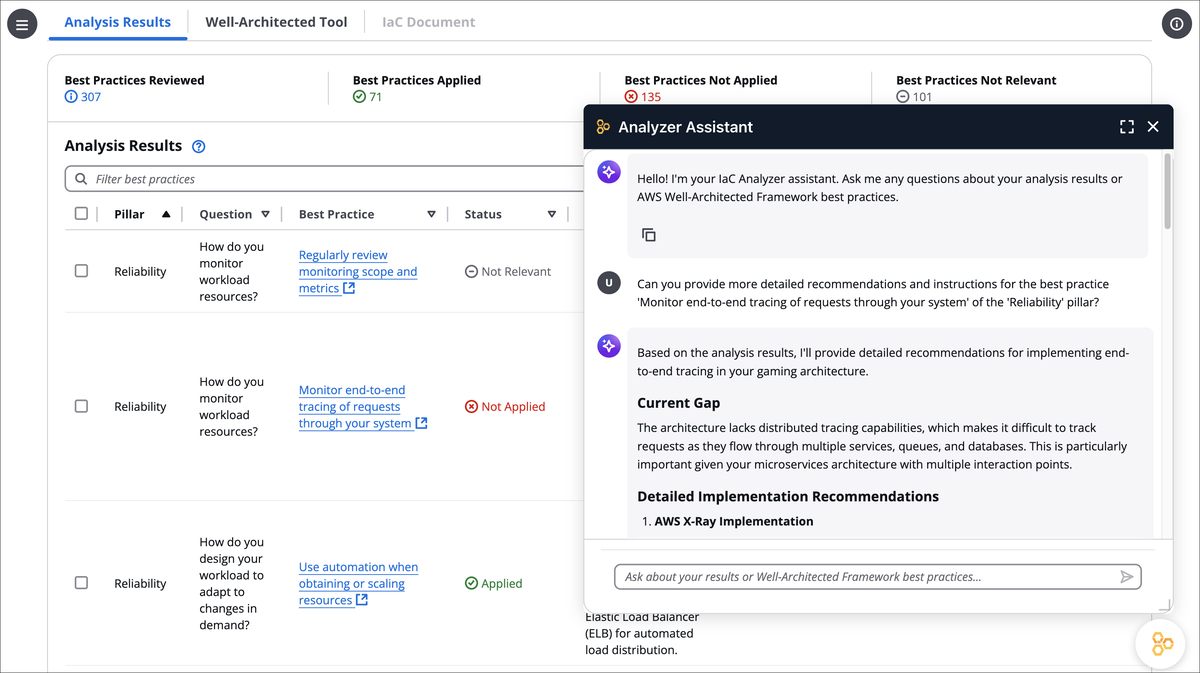
Task: Click the info icon at top right
Action: click(1176, 23)
